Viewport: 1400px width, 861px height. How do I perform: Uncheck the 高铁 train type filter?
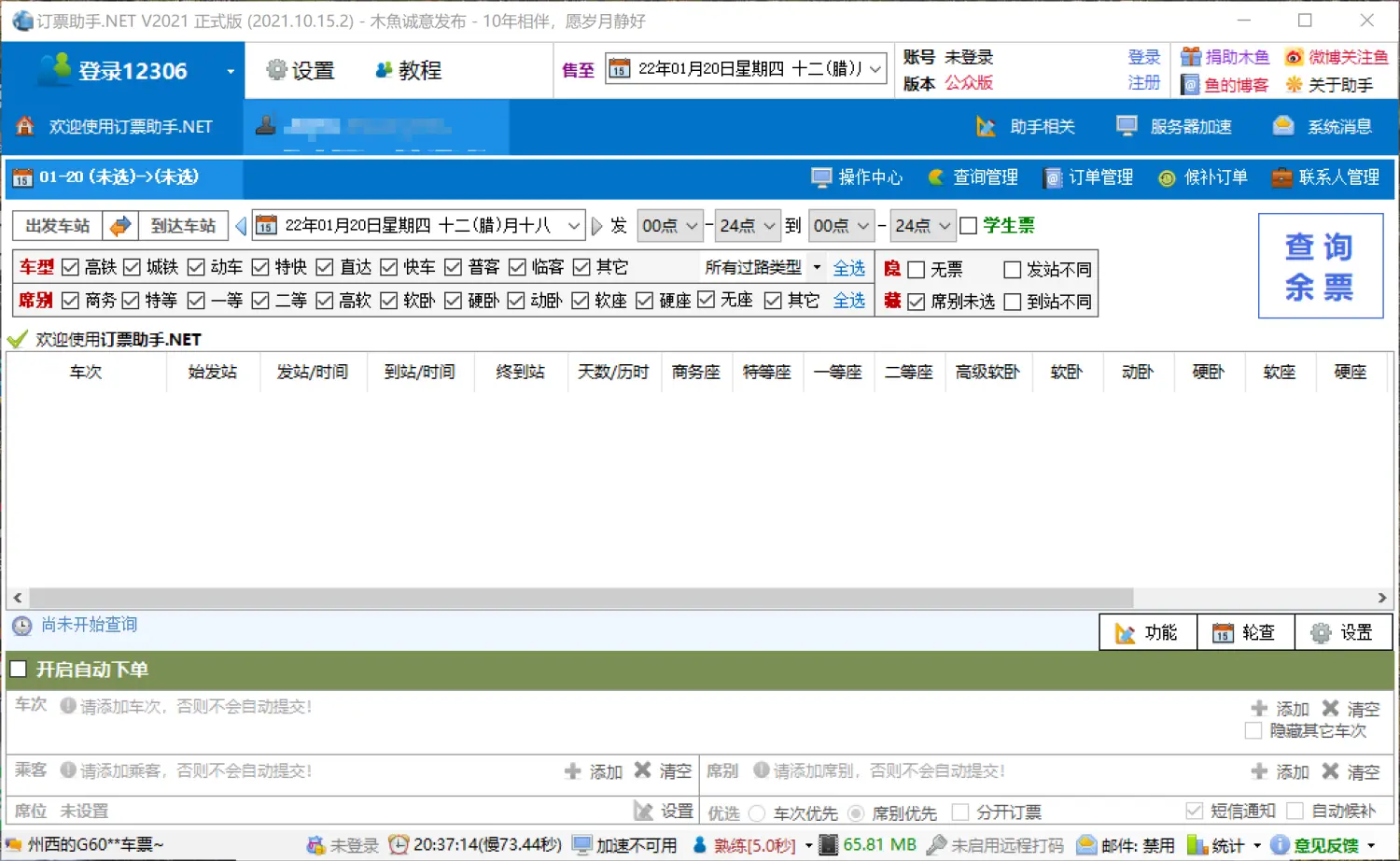pos(70,267)
